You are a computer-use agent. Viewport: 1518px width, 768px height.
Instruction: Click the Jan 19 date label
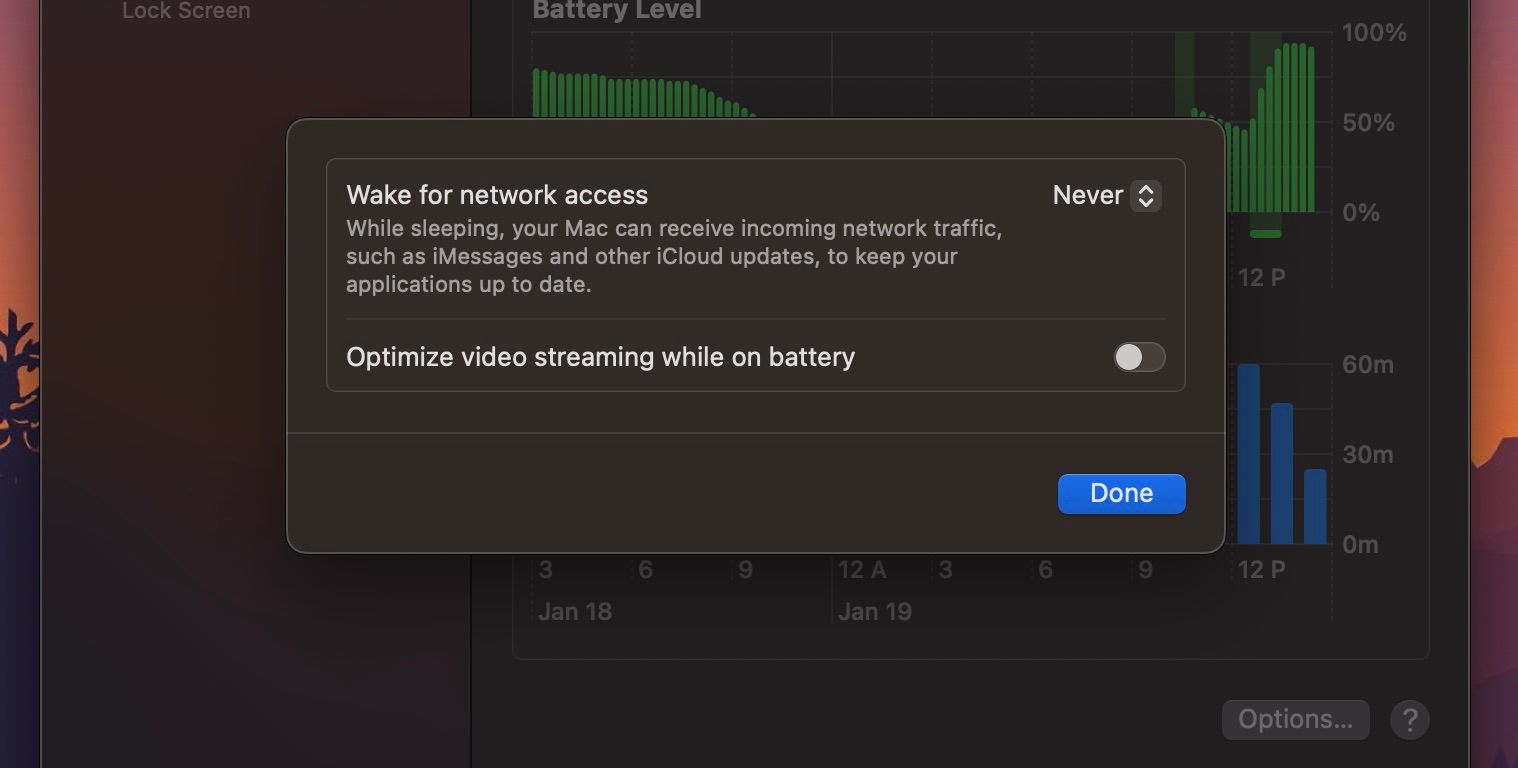pos(875,611)
